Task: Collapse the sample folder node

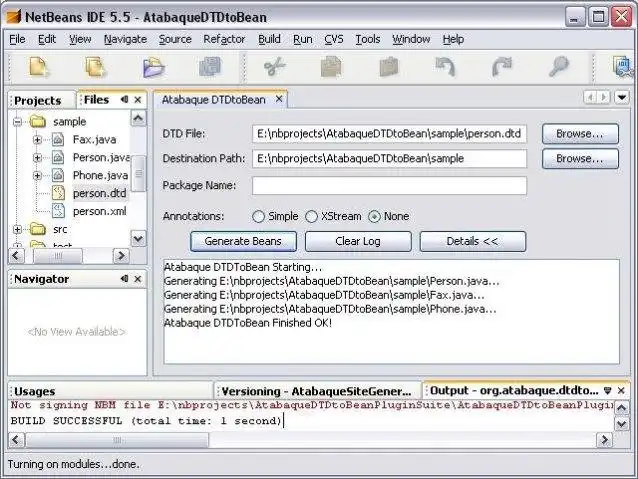Action: (17, 122)
